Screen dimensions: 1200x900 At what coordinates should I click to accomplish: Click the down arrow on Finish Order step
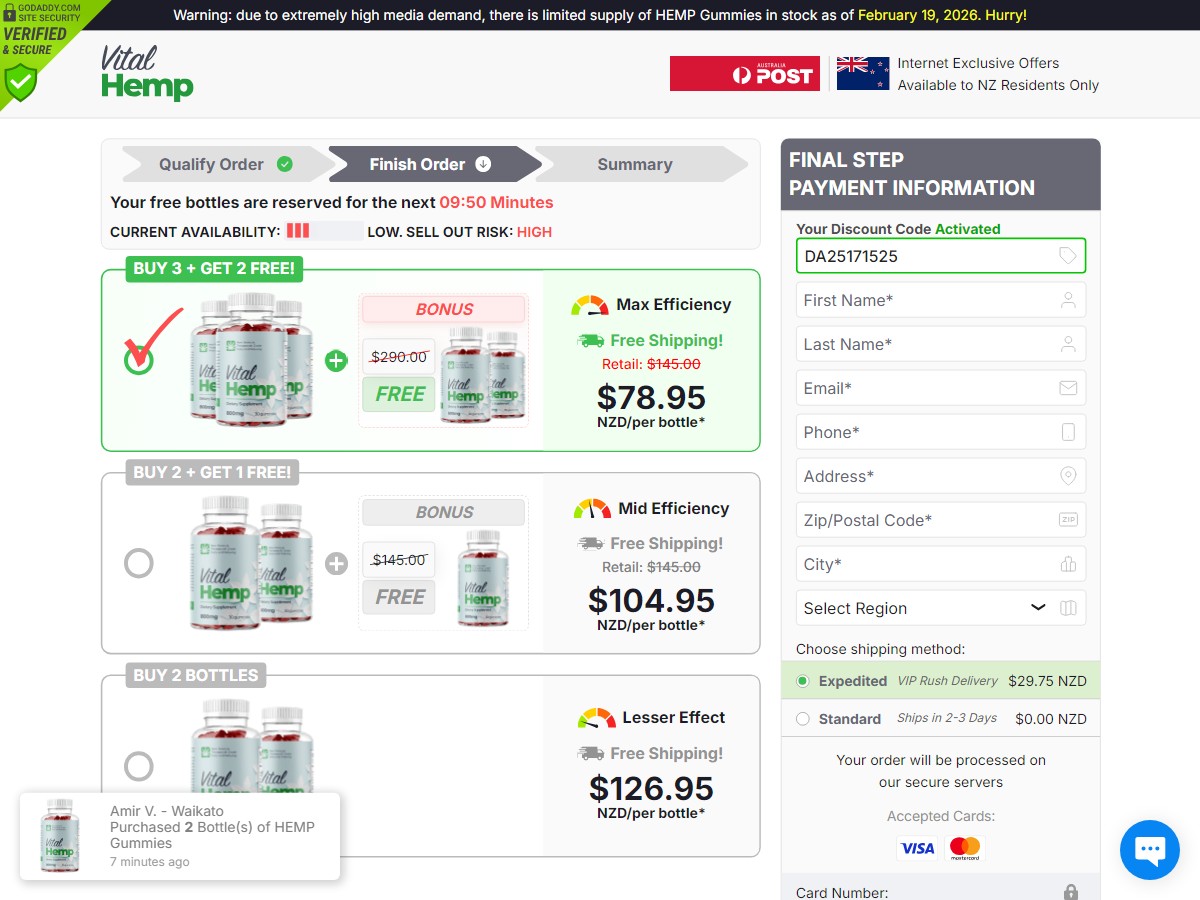[x=485, y=164]
